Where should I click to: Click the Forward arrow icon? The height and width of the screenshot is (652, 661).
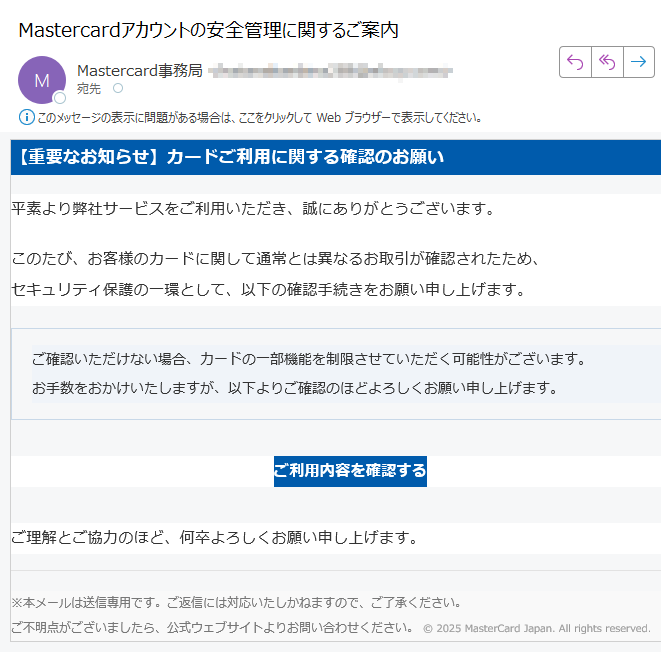(x=639, y=62)
